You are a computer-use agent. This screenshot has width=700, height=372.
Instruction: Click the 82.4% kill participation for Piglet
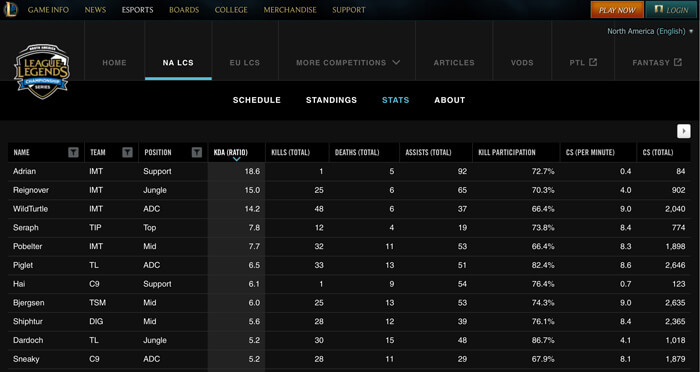coord(543,265)
